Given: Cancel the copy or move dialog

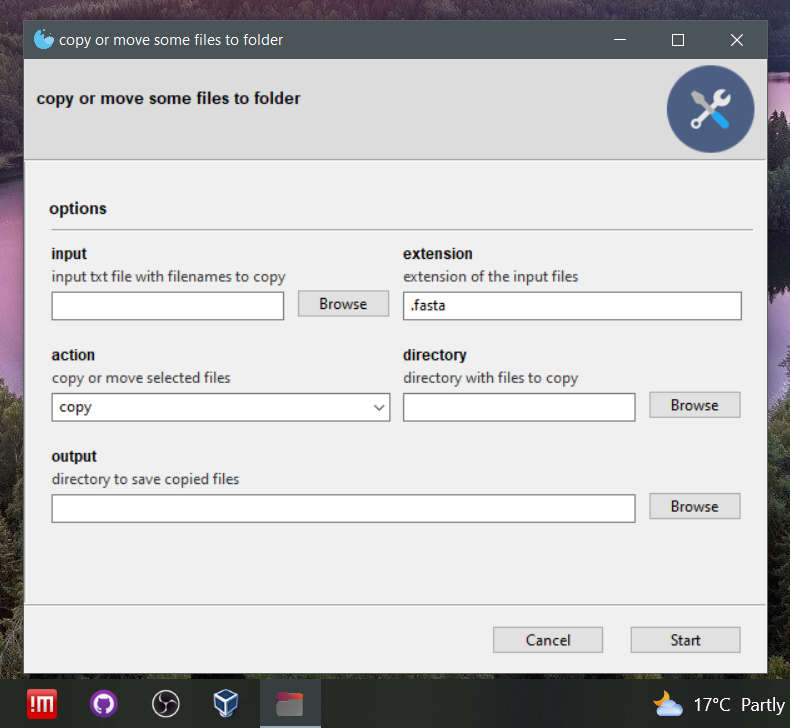Looking at the screenshot, I should pos(548,640).
